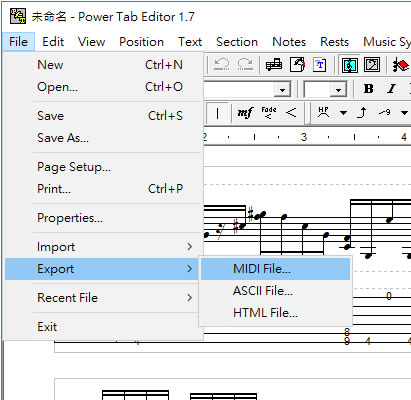Toggle Bold text formatting
The height and width of the screenshot is (400, 411).
(x=369, y=89)
